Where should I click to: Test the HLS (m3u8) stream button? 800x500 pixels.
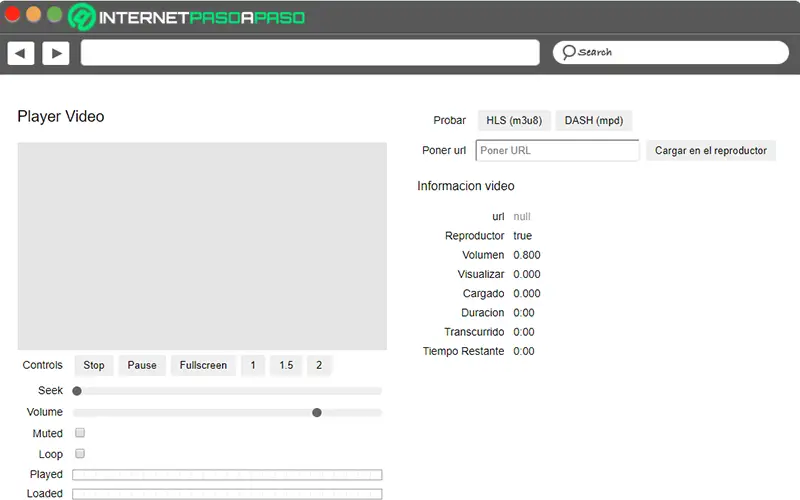[x=514, y=120]
